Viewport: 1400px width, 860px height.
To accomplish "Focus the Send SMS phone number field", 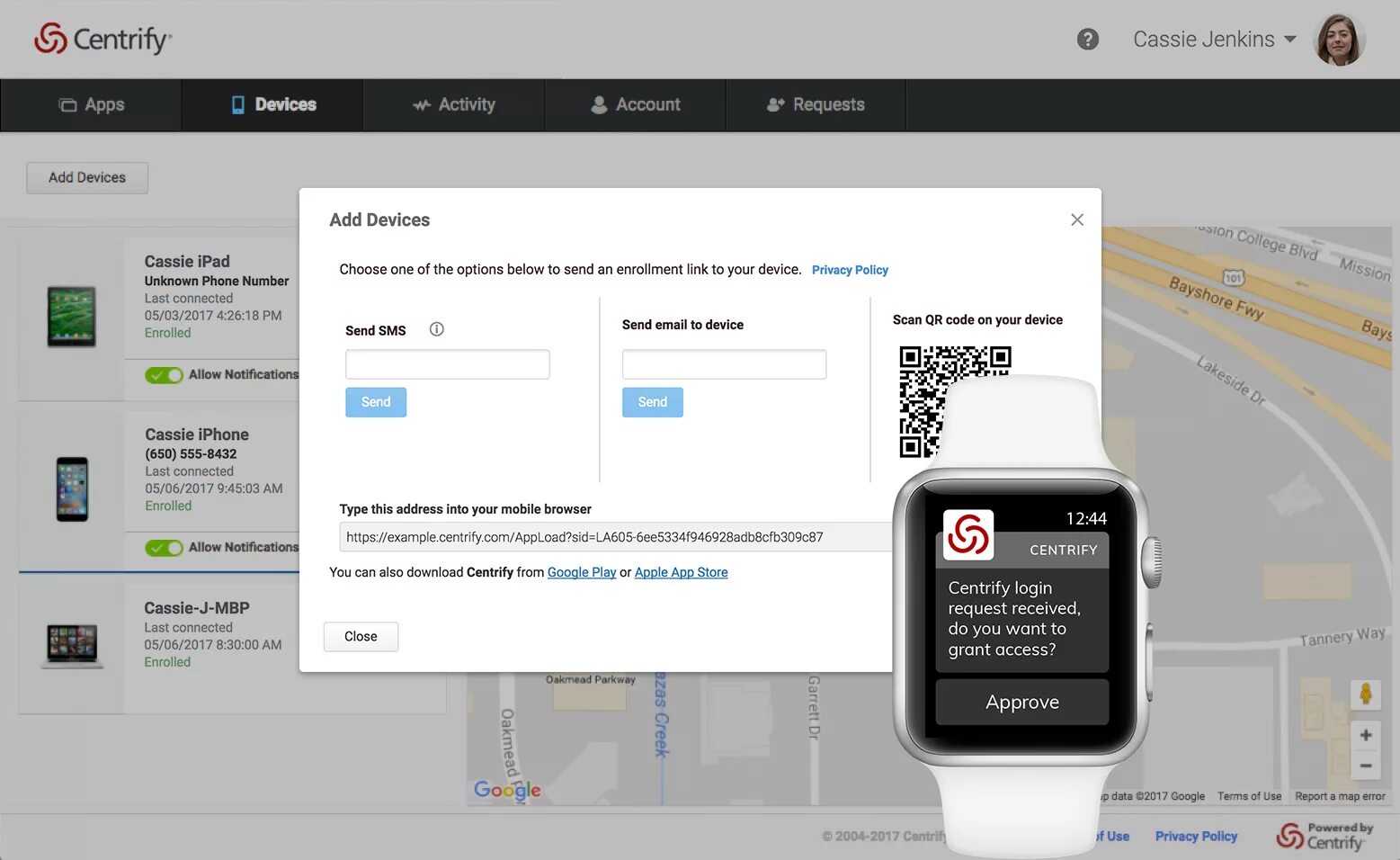I will coord(448,364).
